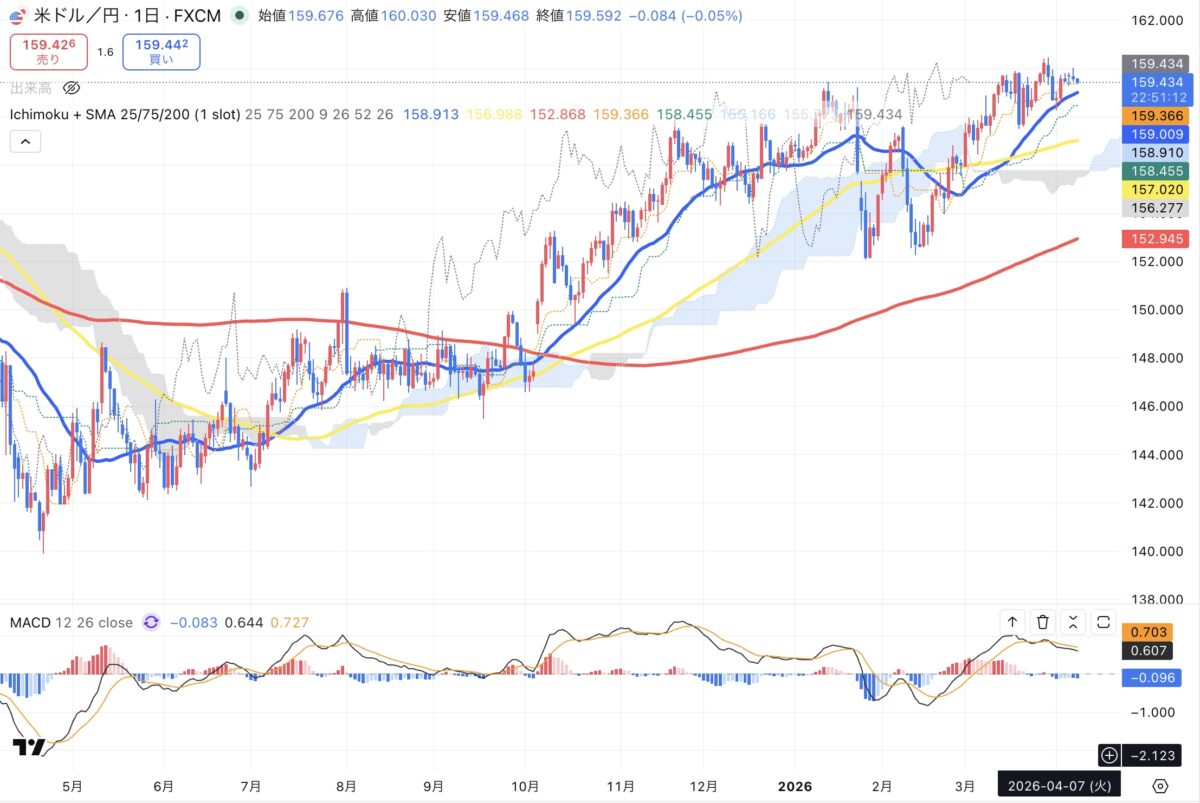Select the MACD 12 26 close legend
The image size is (1200, 803).
tap(71, 622)
